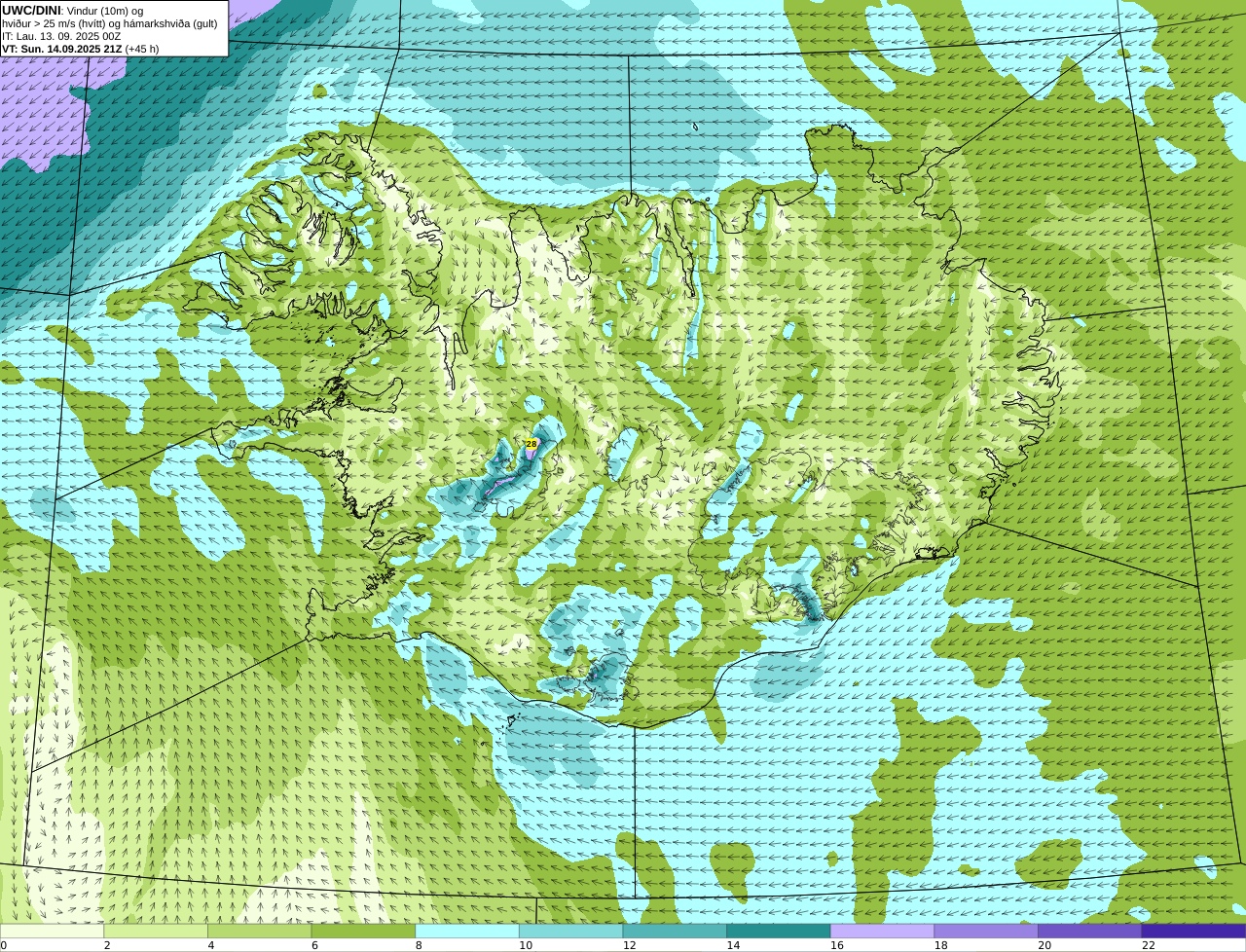Click the 'UWC/DINI: Vindur (10m) og' title line
Screen dimensions: 1246x952
click(x=73, y=10)
